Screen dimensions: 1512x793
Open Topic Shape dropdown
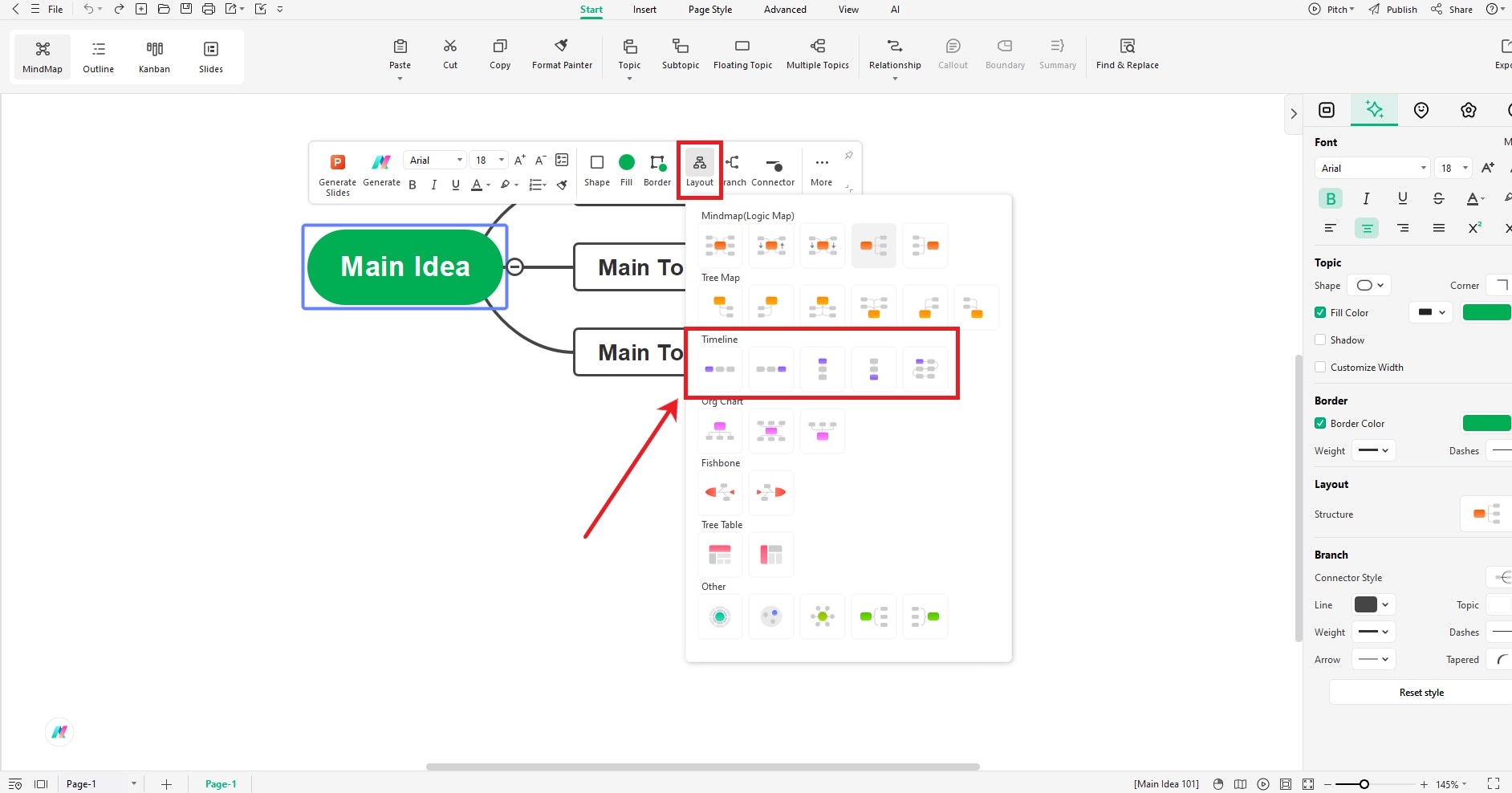pyautogui.click(x=1369, y=285)
